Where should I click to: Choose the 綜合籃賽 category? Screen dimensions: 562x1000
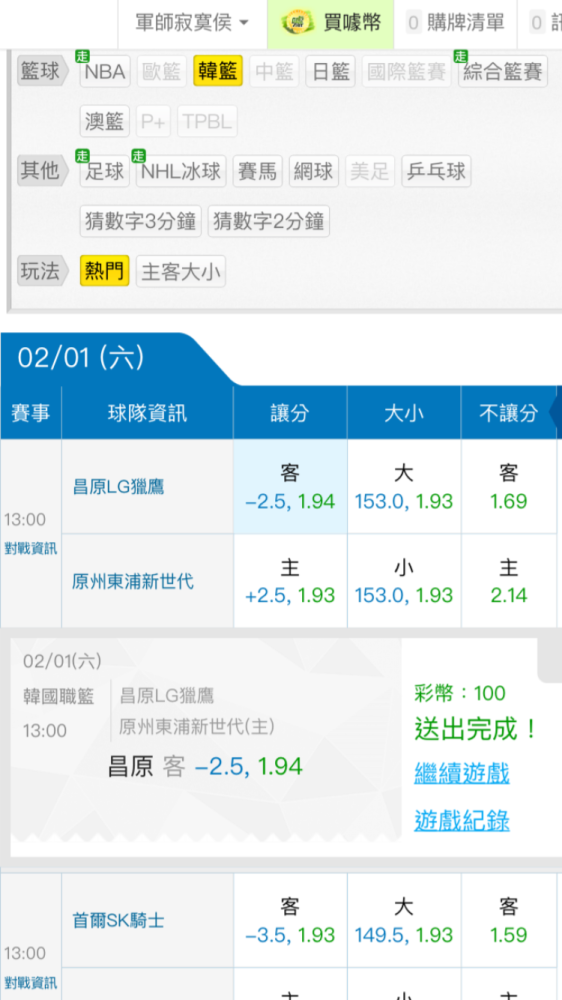coord(503,71)
